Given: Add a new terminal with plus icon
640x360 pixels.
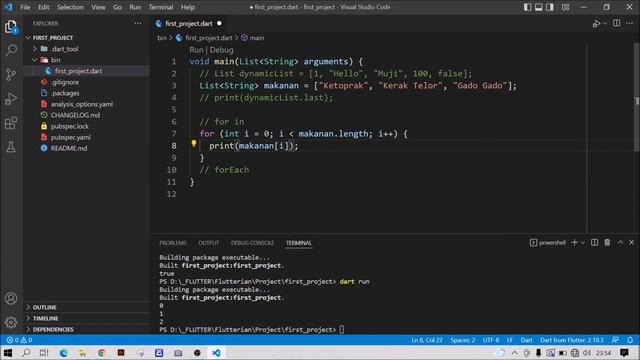Looking at the screenshot, I should tap(574, 242).
